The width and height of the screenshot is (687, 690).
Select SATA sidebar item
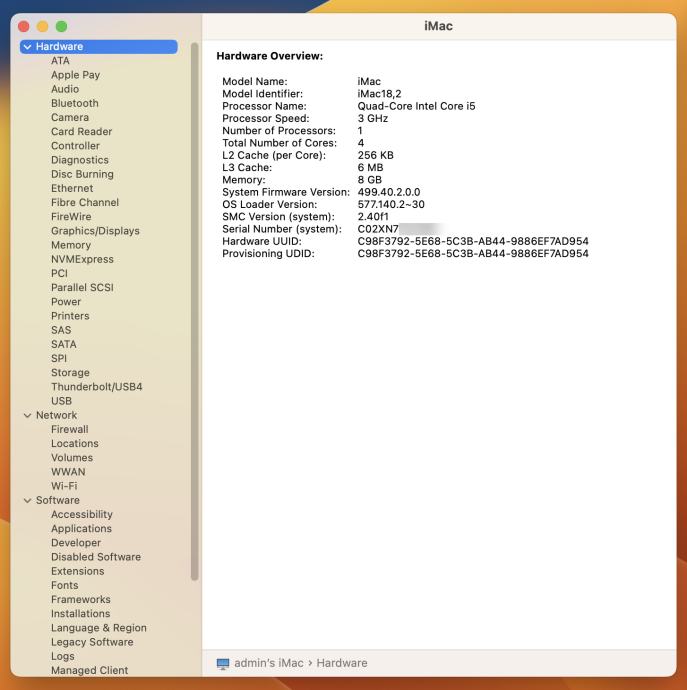64,344
